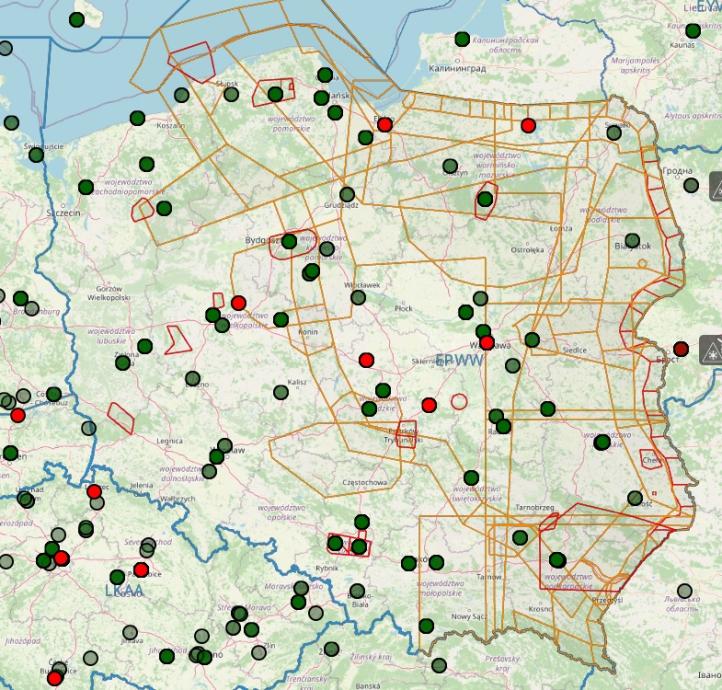
Task: Select the marker right of Kalisz label
Action: pyautogui.click(x=281, y=393)
